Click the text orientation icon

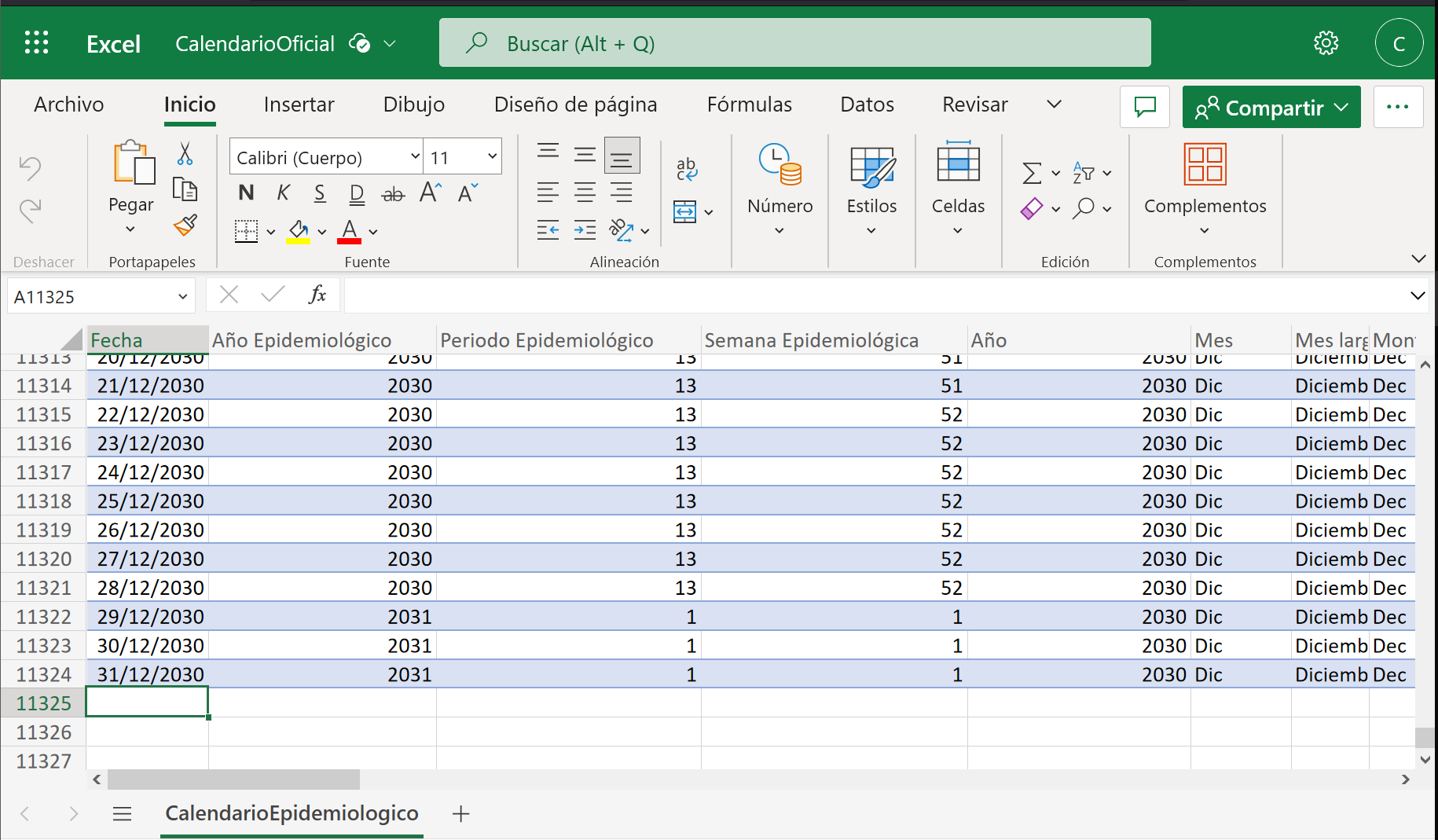pyautogui.click(x=621, y=230)
